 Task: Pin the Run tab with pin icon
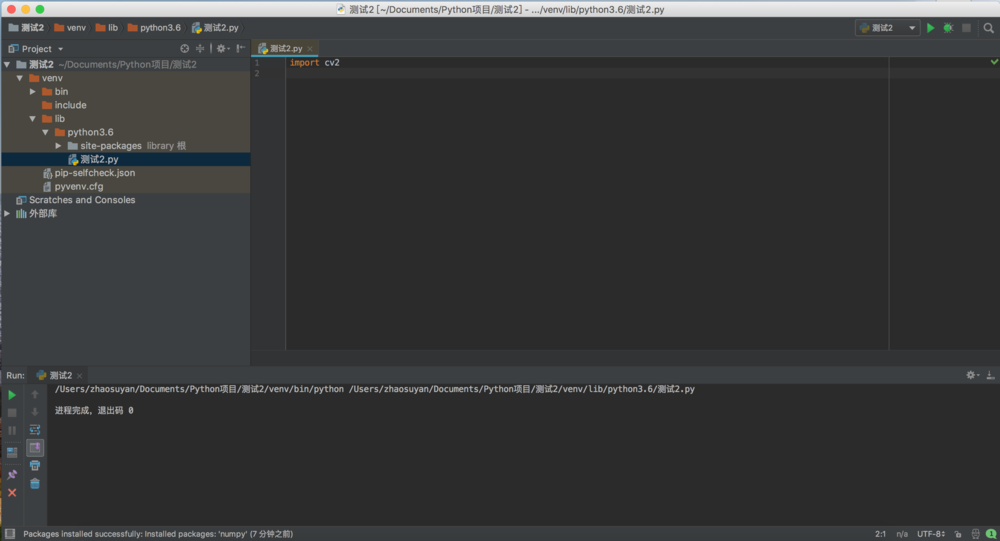(12, 475)
